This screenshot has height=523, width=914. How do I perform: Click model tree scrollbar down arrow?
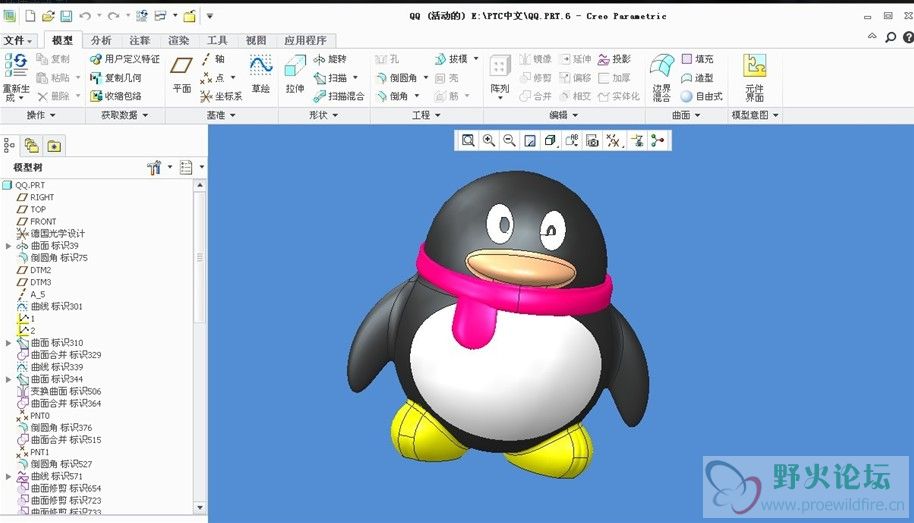tap(200, 507)
